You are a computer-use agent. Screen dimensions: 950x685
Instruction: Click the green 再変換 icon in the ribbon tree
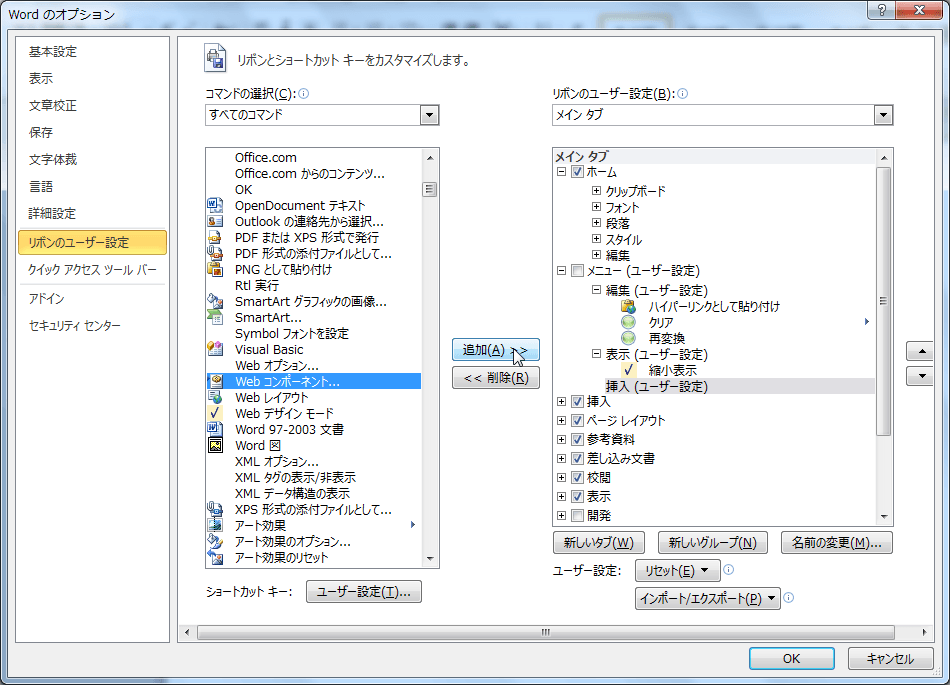click(628, 338)
